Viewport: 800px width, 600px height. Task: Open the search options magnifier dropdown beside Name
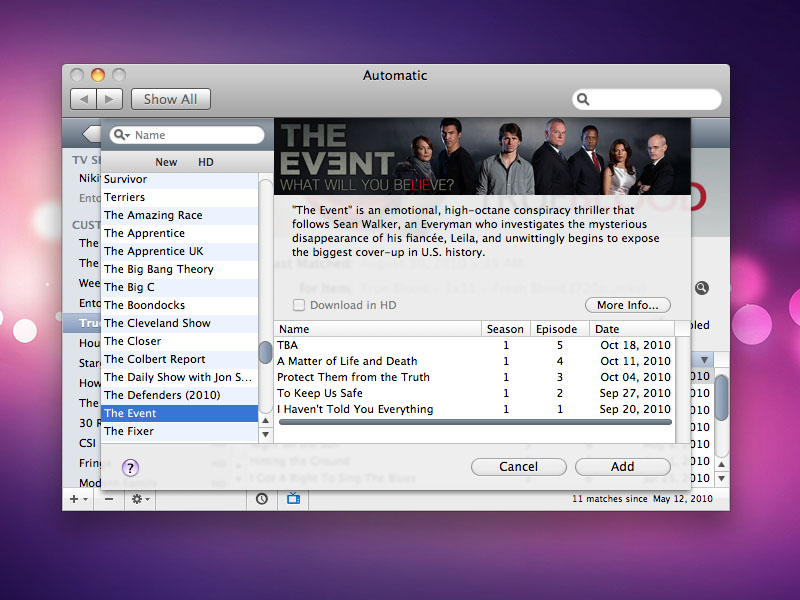point(121,135)
